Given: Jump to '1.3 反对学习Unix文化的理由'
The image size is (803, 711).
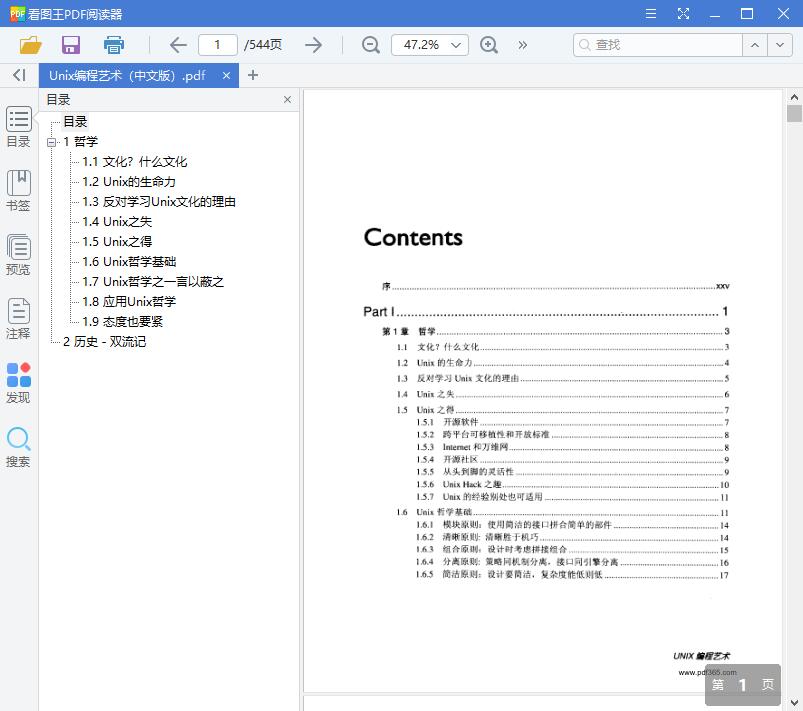Looking at the screenshot, I should pyautogui.click(x=159, y=202).
